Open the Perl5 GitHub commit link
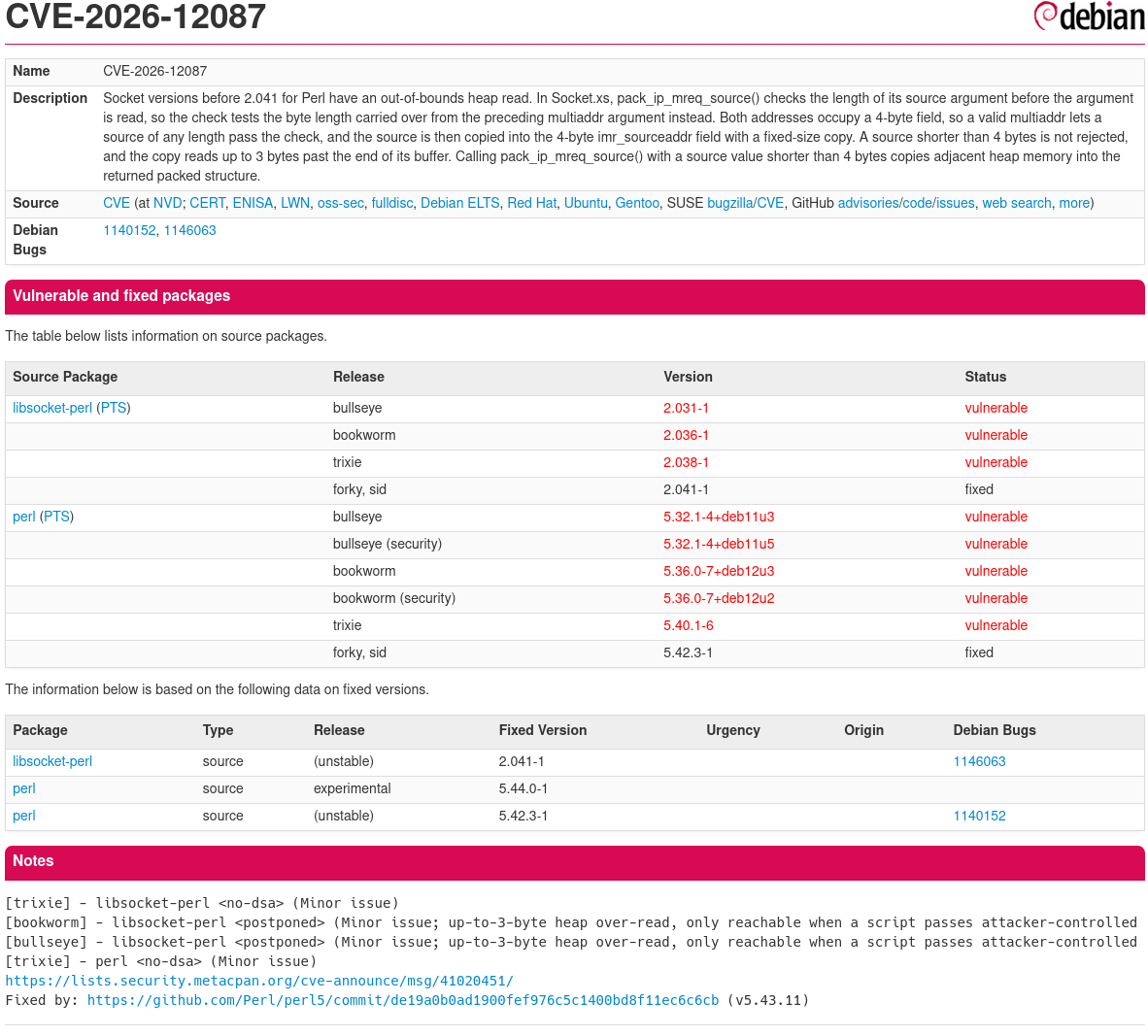The height and width of the screenshot is (1036, 1148). click(403, 1000)
